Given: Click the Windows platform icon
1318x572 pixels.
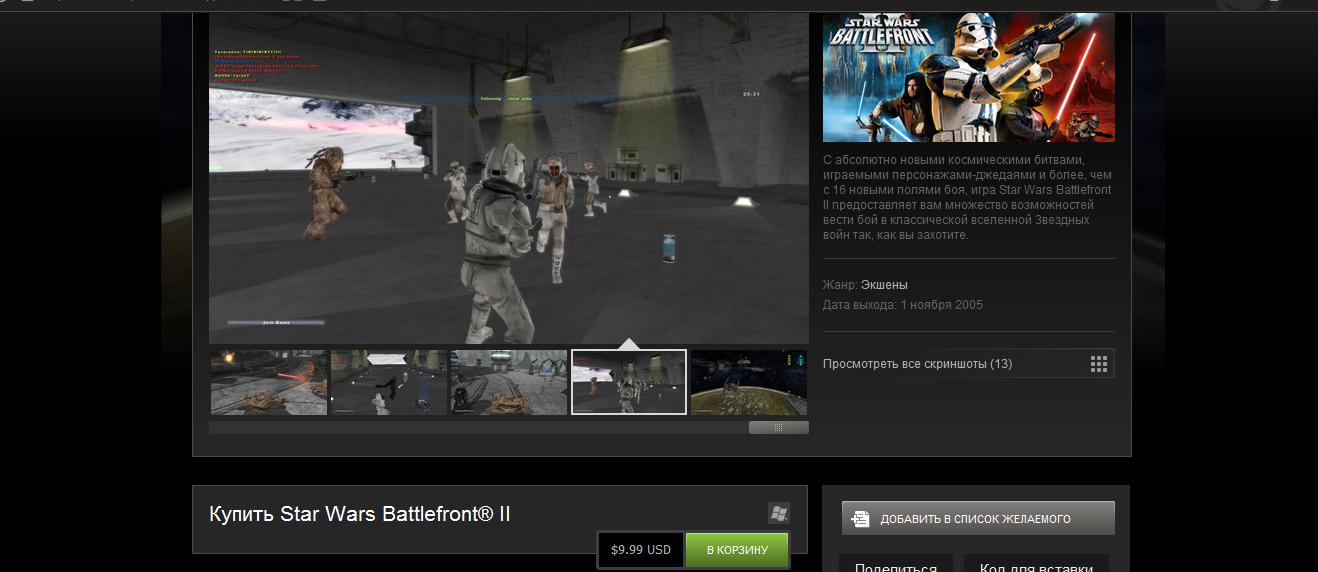Looking at the screenshot, I should click(779, 513).
